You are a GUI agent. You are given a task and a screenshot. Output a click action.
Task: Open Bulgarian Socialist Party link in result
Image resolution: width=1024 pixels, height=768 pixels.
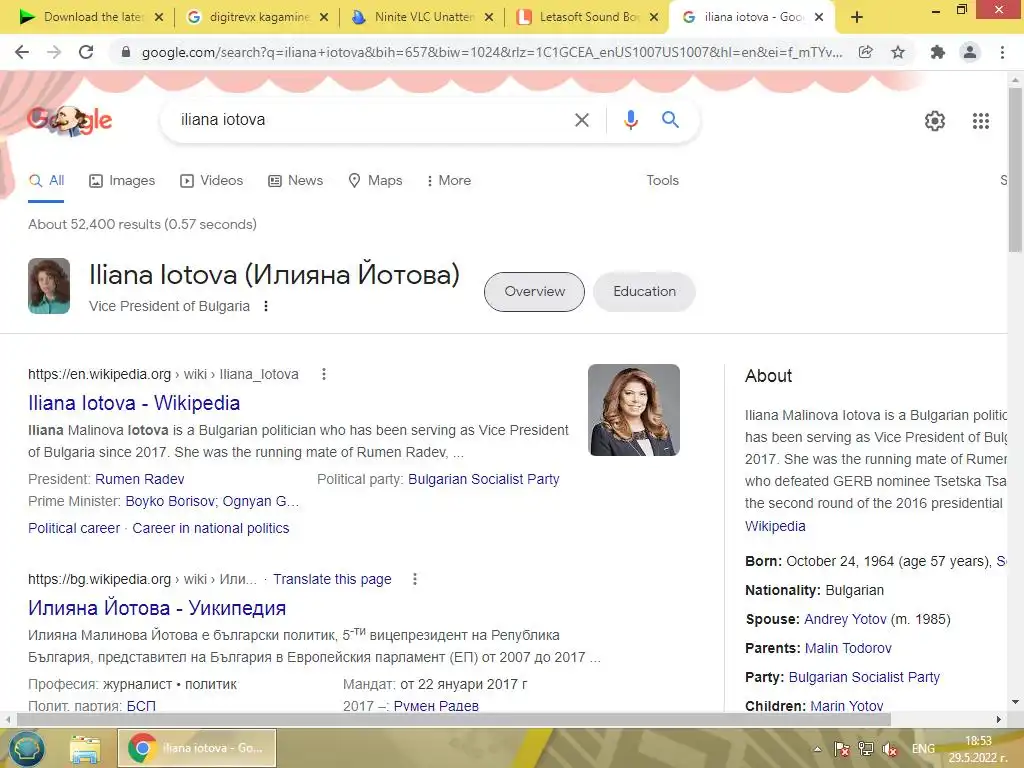pyautogui.click(x=484, y=479)
